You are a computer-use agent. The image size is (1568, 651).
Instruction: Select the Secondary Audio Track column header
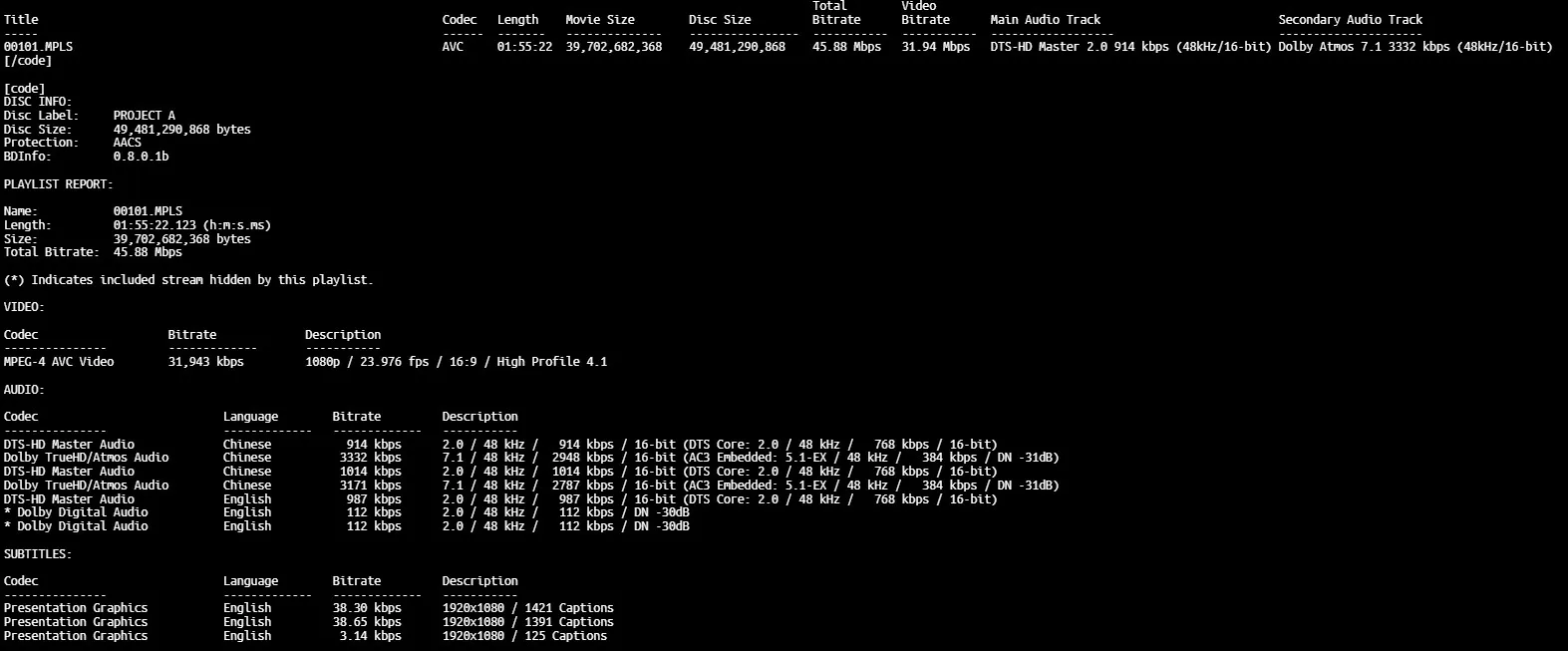click(x=1350, y=20)
